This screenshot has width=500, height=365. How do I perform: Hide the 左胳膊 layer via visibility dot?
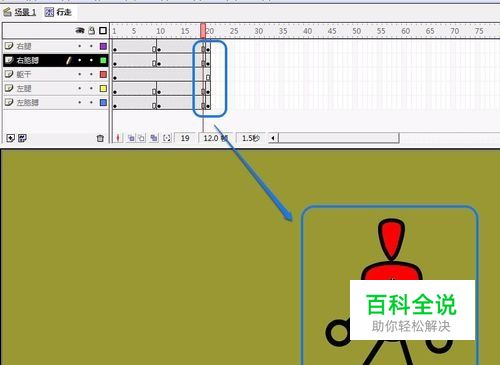80,102
